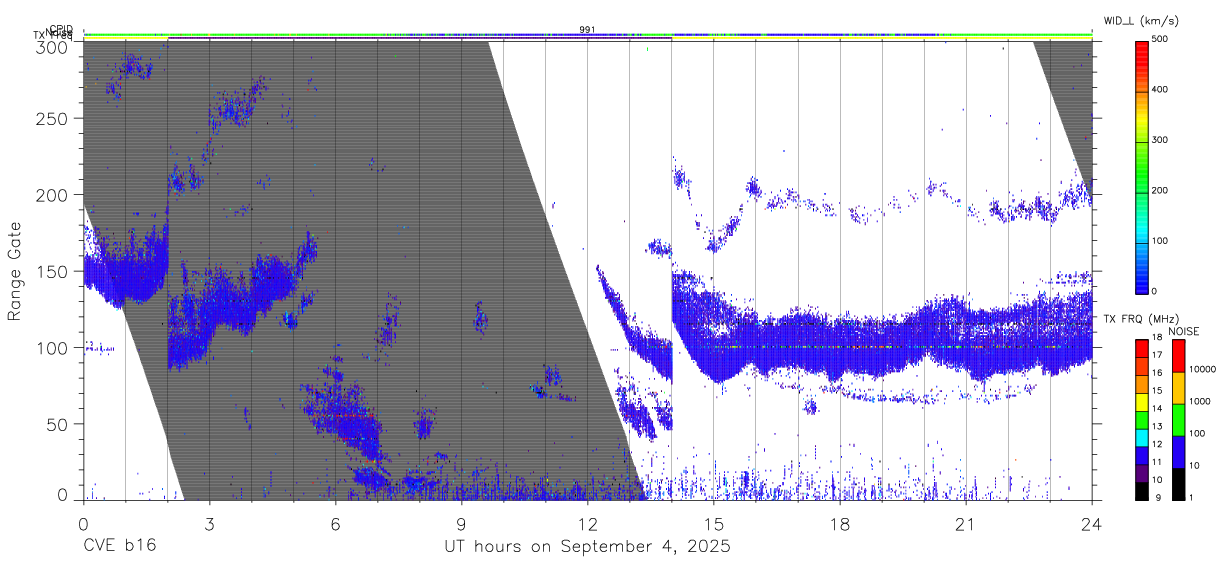Pick the blue 10–100 NOISE swatch
This screenshot has height=567, width=1228.
[1178, 452]
